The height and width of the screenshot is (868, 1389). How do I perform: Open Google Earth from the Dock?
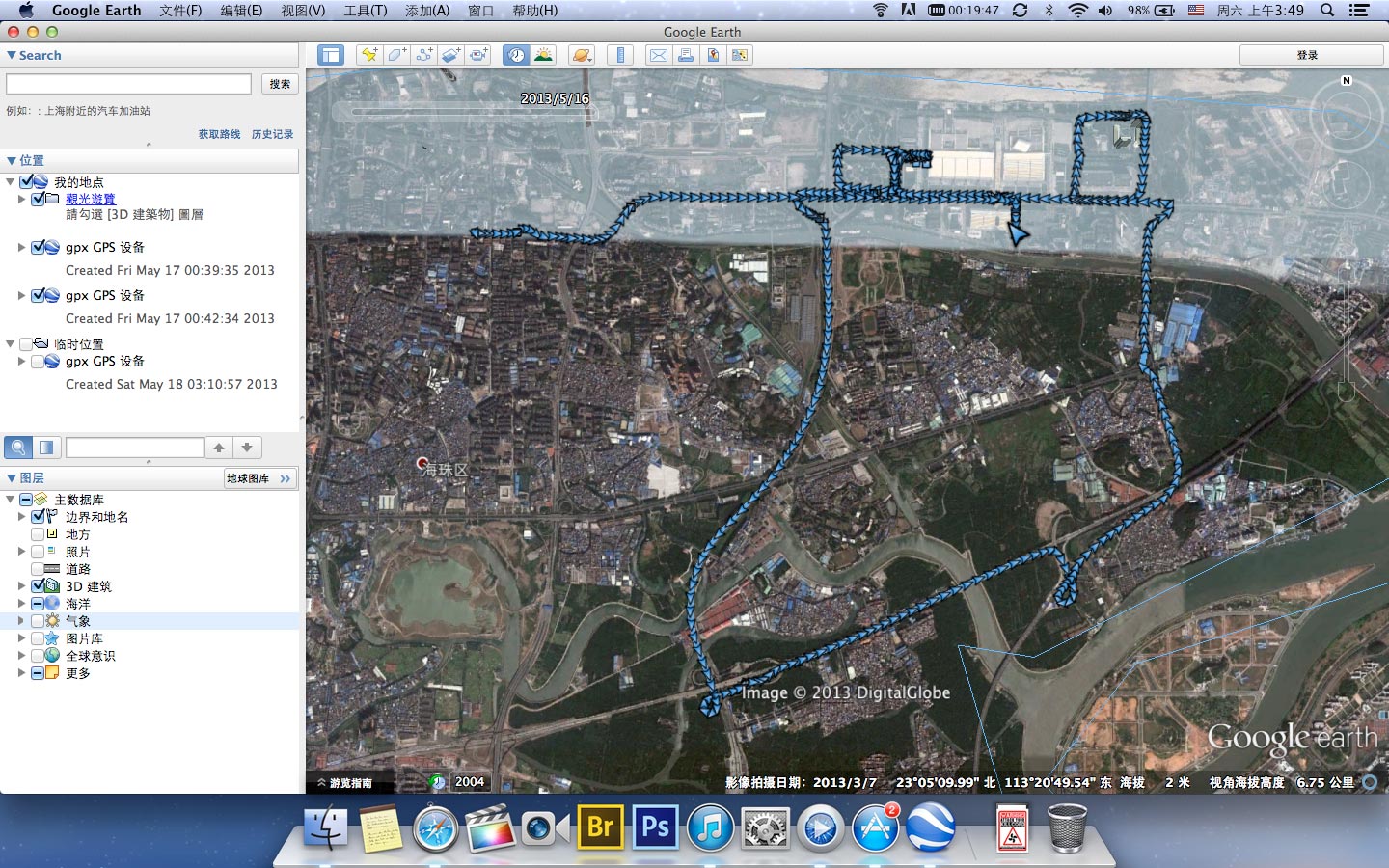point(931,827)
